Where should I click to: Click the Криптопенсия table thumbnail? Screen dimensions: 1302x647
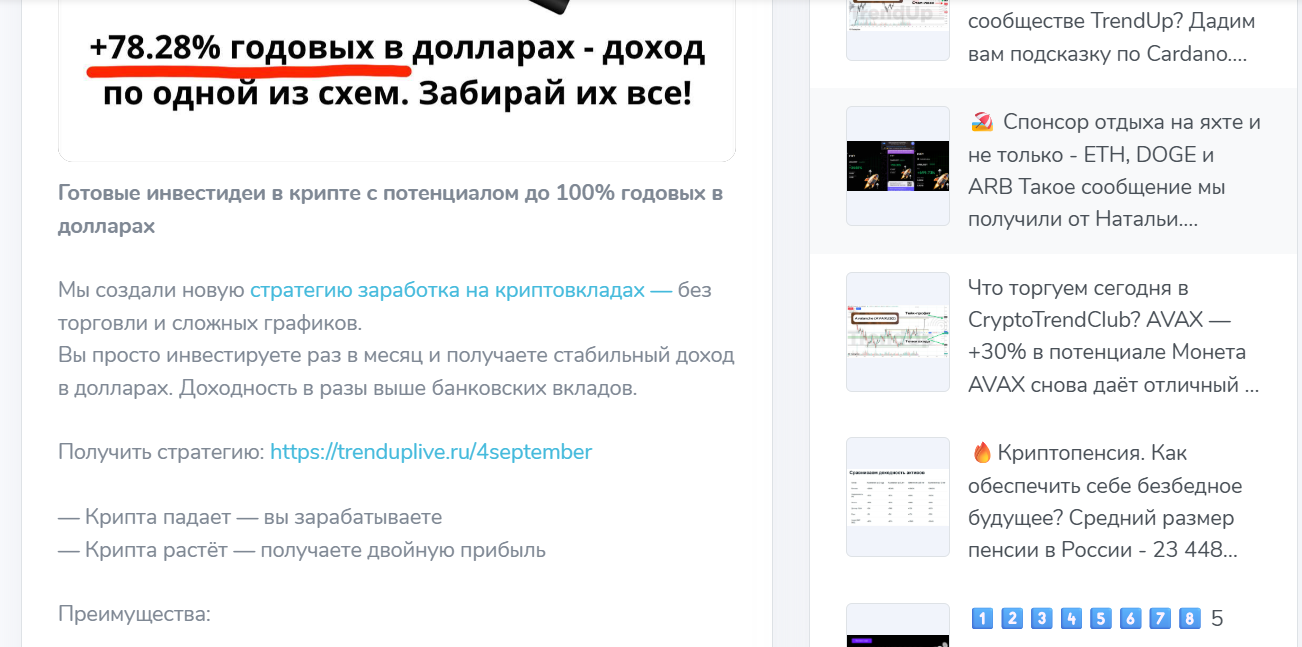point(897,496)
